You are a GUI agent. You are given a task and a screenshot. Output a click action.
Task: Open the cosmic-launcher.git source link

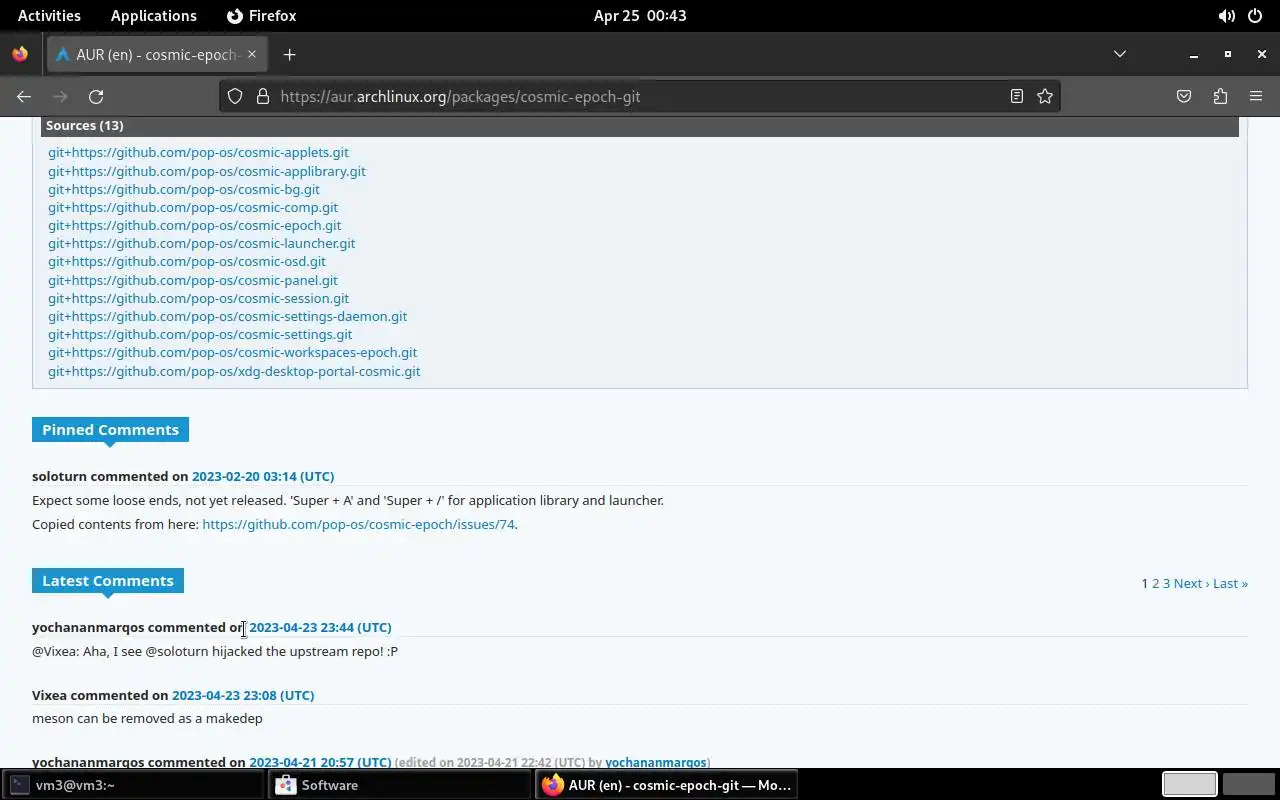click(x=201, y=243)
